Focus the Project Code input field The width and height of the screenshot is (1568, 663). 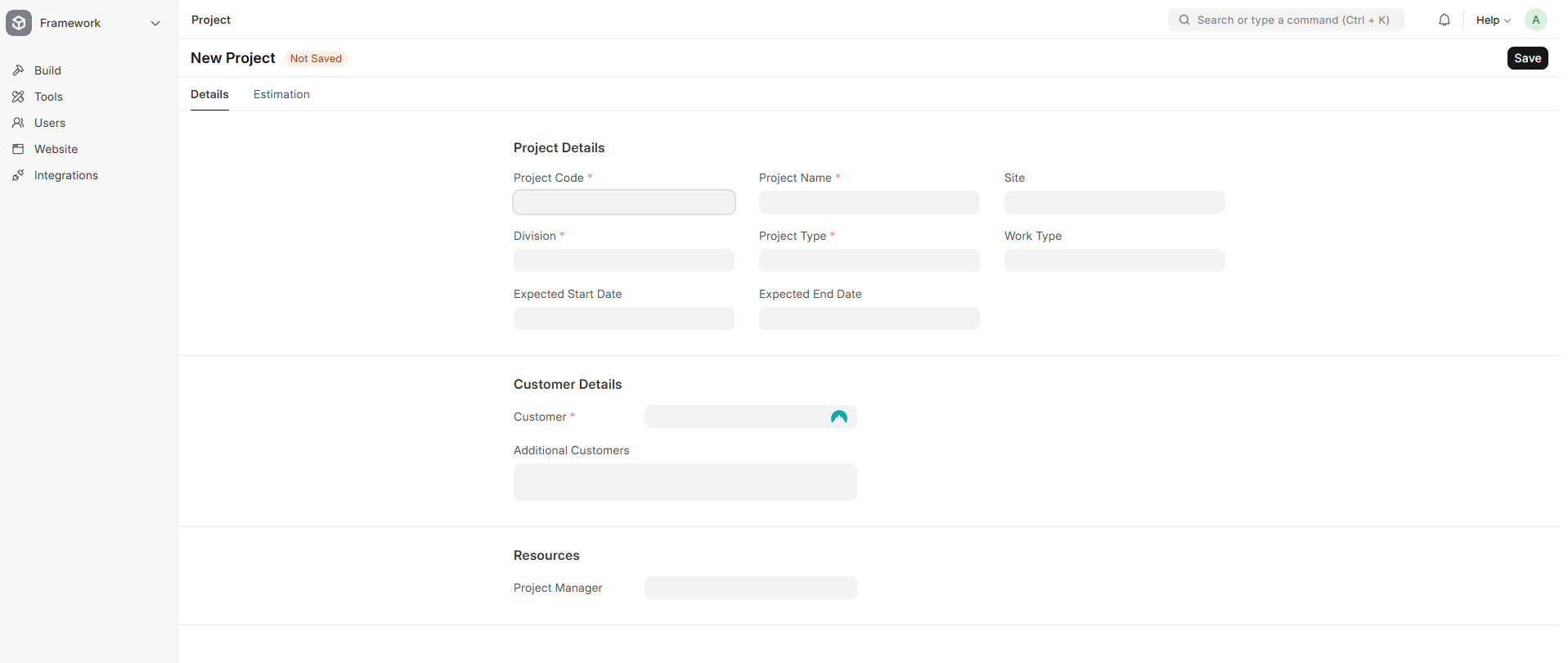click(623, 202)
